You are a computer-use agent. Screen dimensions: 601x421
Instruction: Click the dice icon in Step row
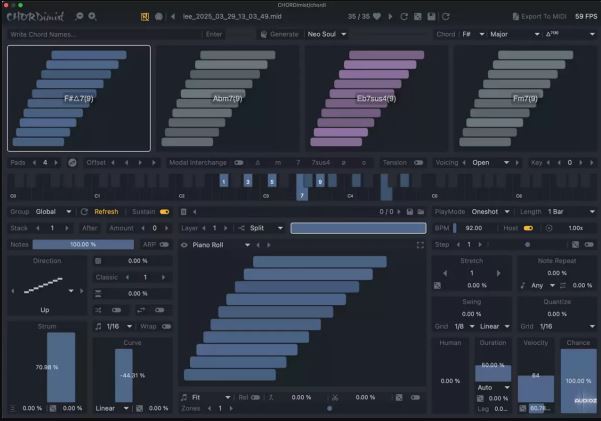575,245
